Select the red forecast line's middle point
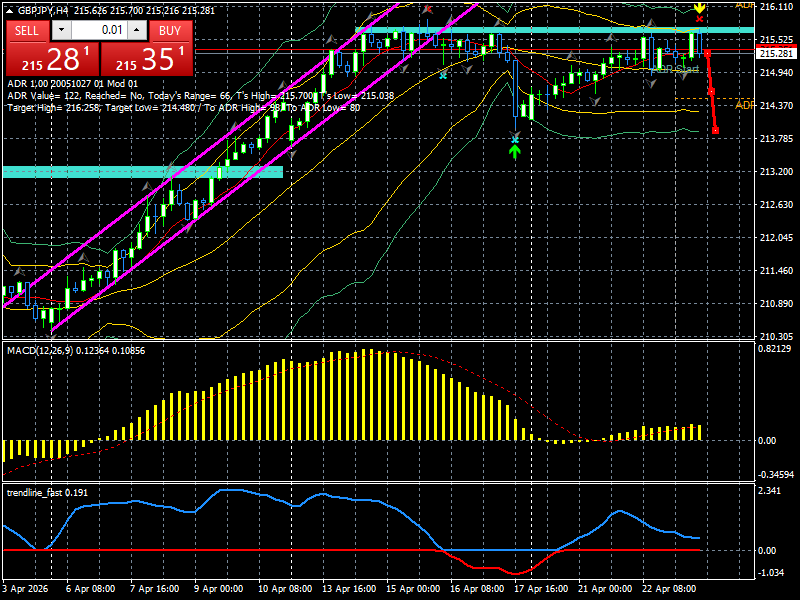This screenshot has height=600, width=800. point(711,92)
